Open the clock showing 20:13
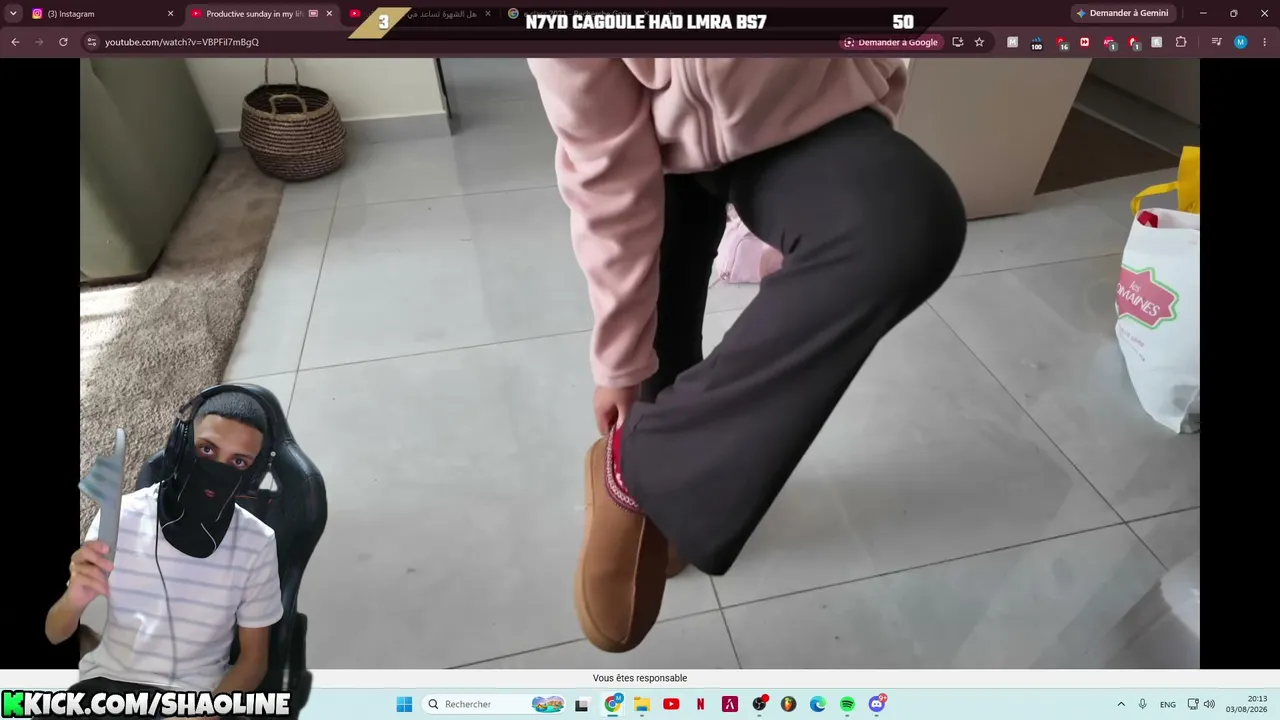 1258,704
